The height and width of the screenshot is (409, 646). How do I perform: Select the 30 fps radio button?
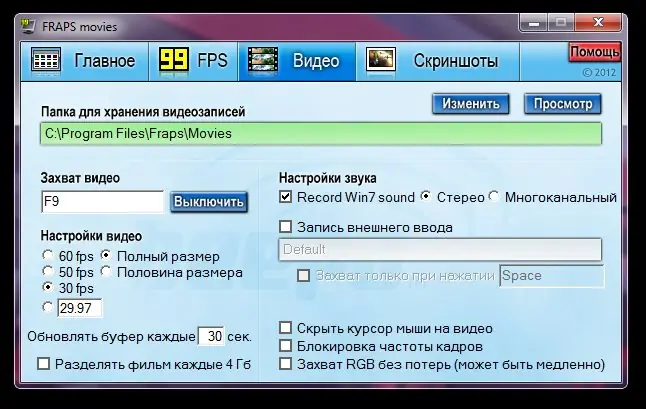click(48, 287)
